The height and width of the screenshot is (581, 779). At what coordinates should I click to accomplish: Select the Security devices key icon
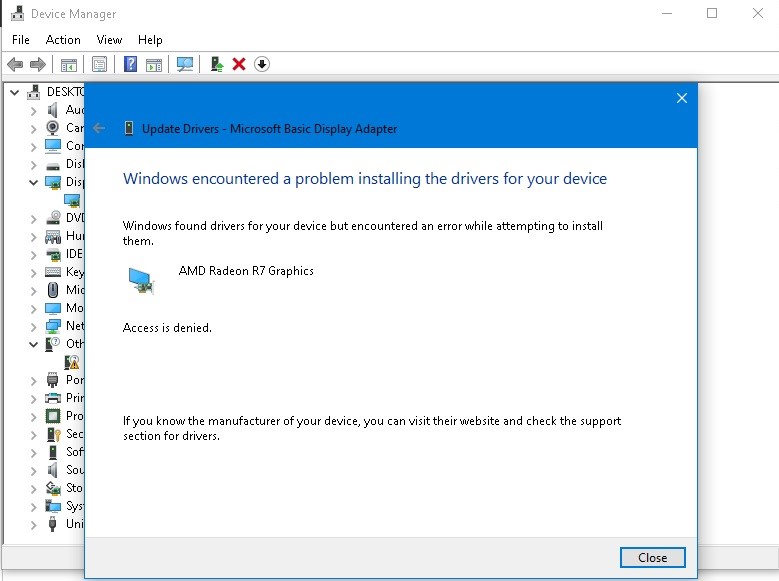[x=53, y=434]
